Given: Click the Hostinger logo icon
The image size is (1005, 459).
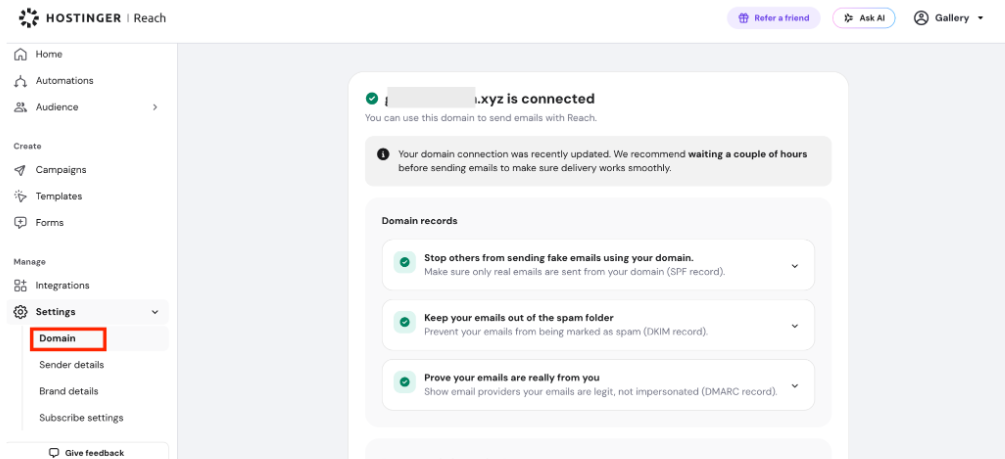Looking at the screenshot, I should pyautogui.click(x=29, y=18).
